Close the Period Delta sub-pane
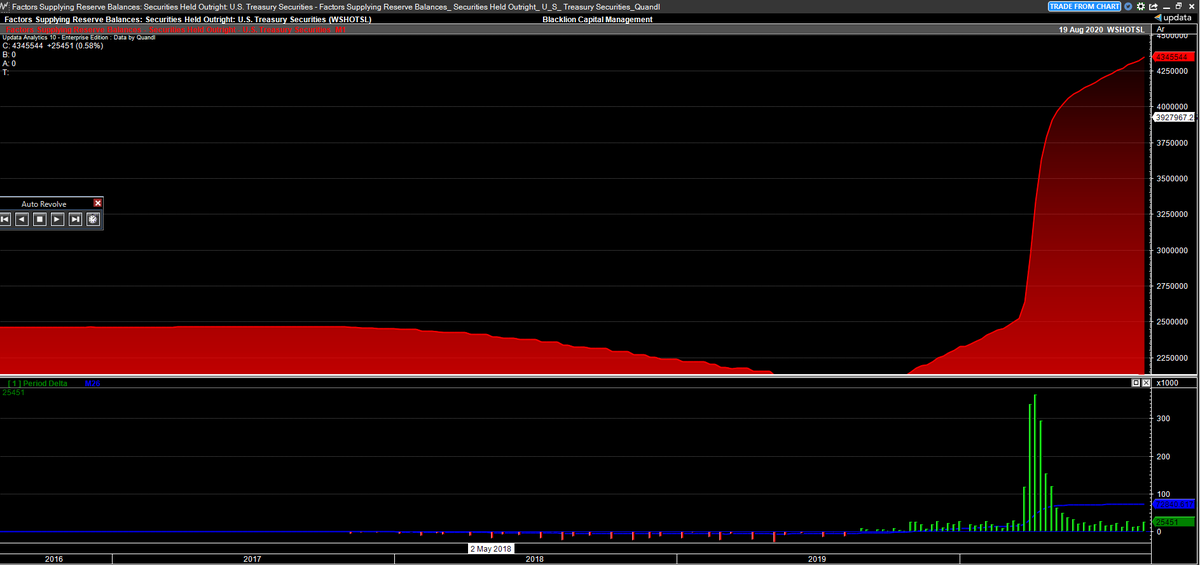 pos(1146,383)
